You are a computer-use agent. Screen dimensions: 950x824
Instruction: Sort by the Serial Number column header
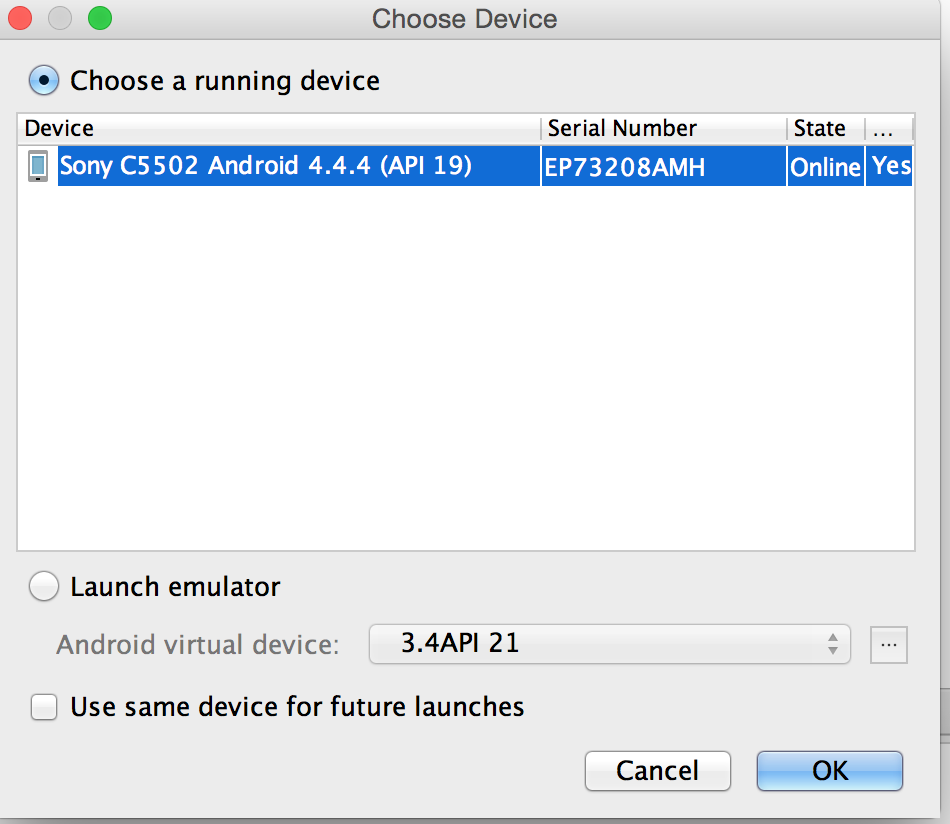663,128
